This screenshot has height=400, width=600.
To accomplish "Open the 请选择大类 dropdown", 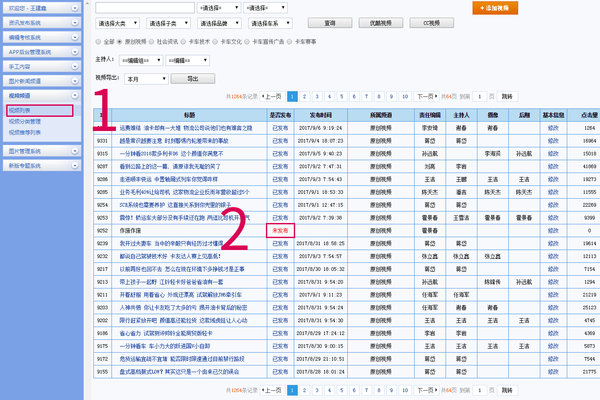I will coord(118,20).
